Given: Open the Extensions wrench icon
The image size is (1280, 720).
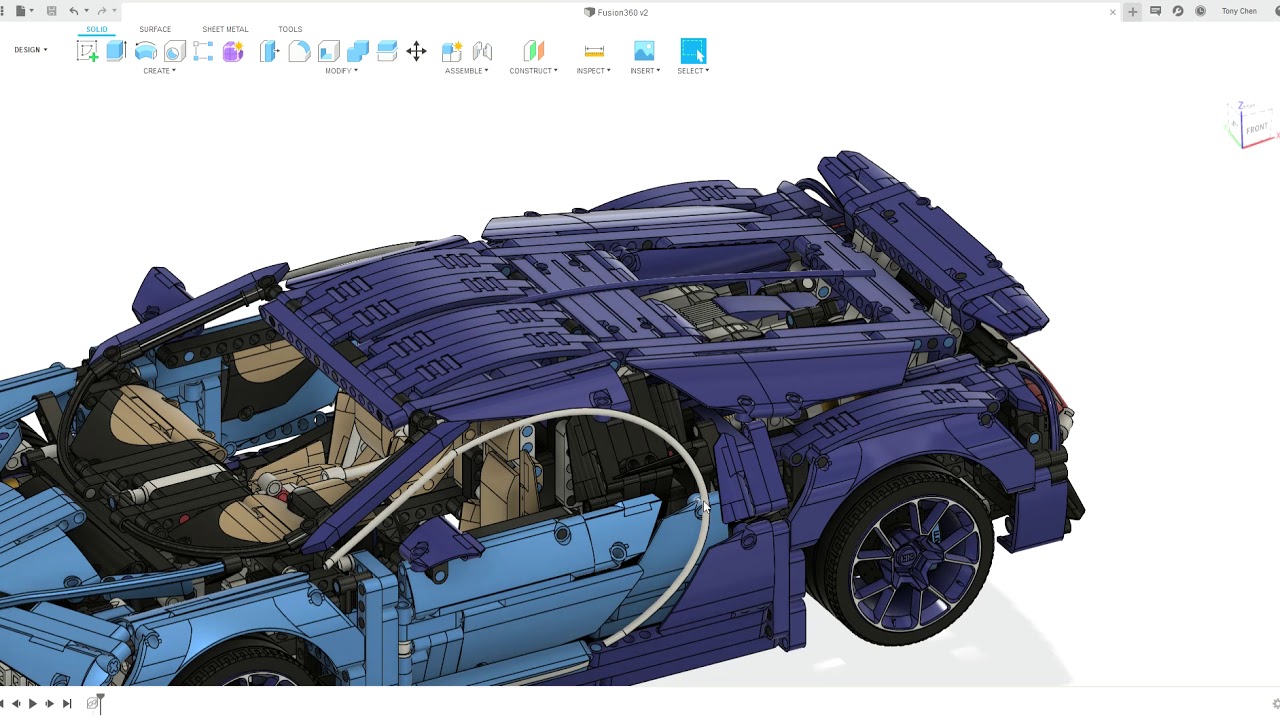Looking at the screenshot, I should pyautogui.click(x=1178, y=11).
